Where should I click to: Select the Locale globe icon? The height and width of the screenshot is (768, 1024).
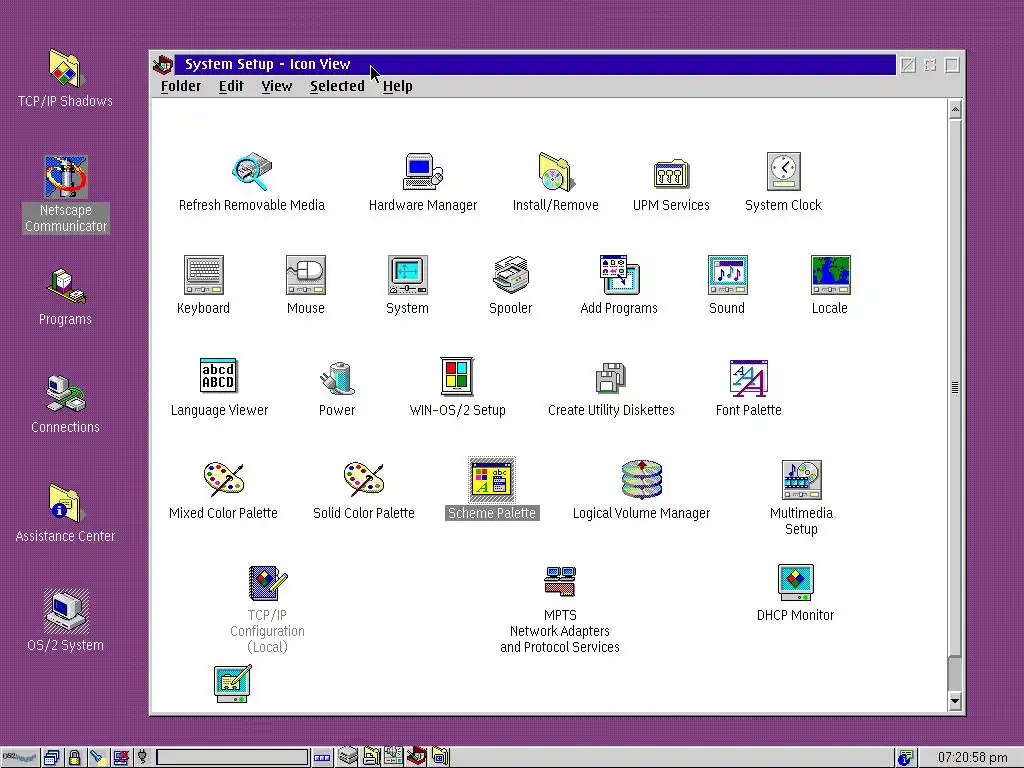click(830, 275)
